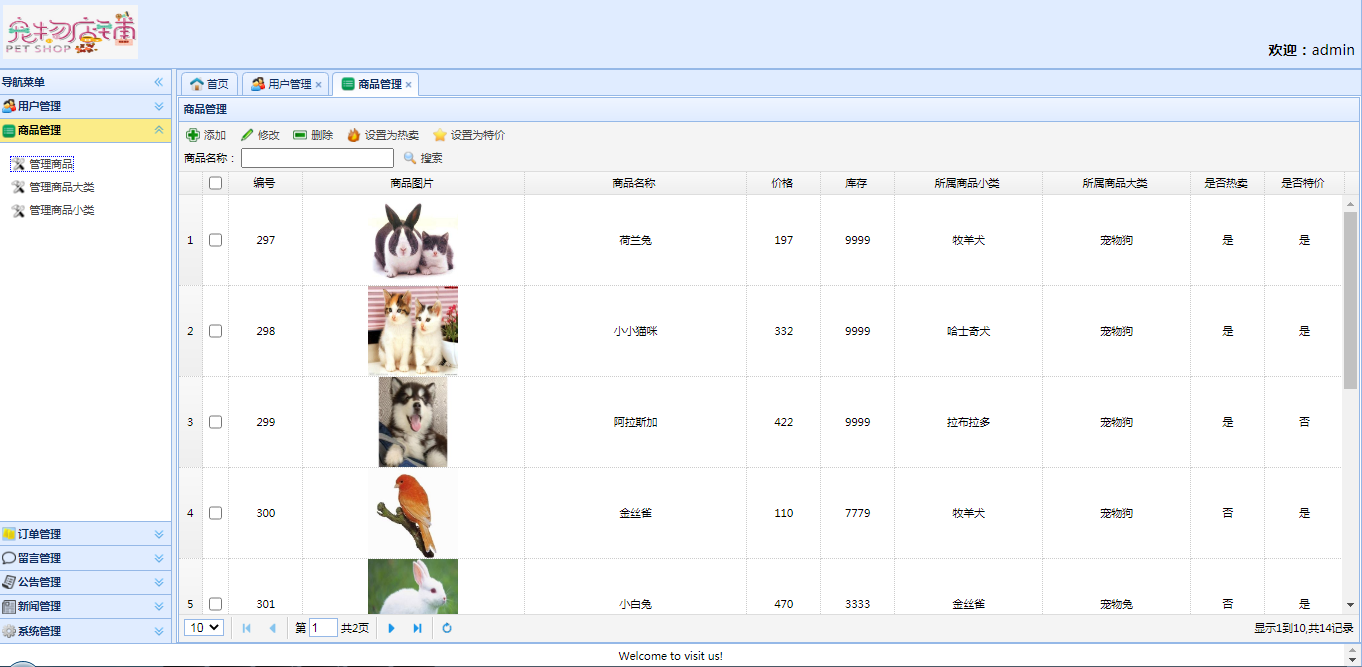
Task: Expand the 系统管理 accordion section
Action: click(x=158, y=631)
